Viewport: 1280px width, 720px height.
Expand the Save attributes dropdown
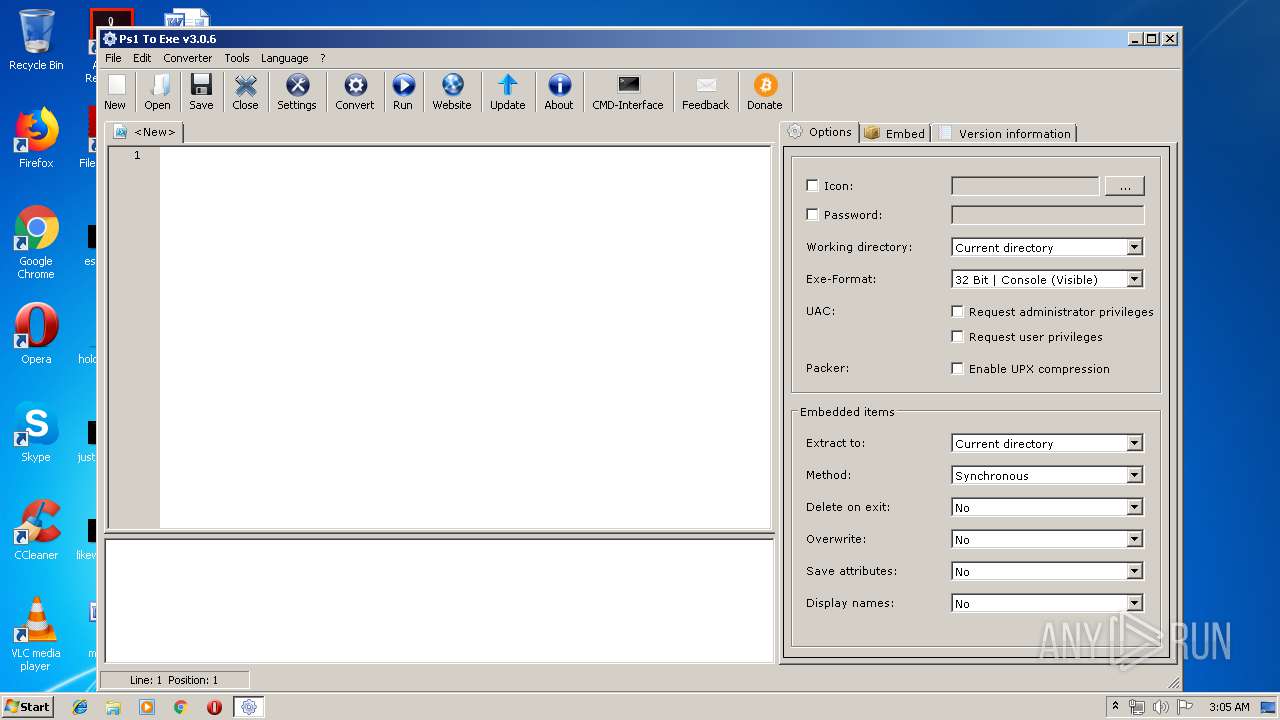pos(1134,571)
